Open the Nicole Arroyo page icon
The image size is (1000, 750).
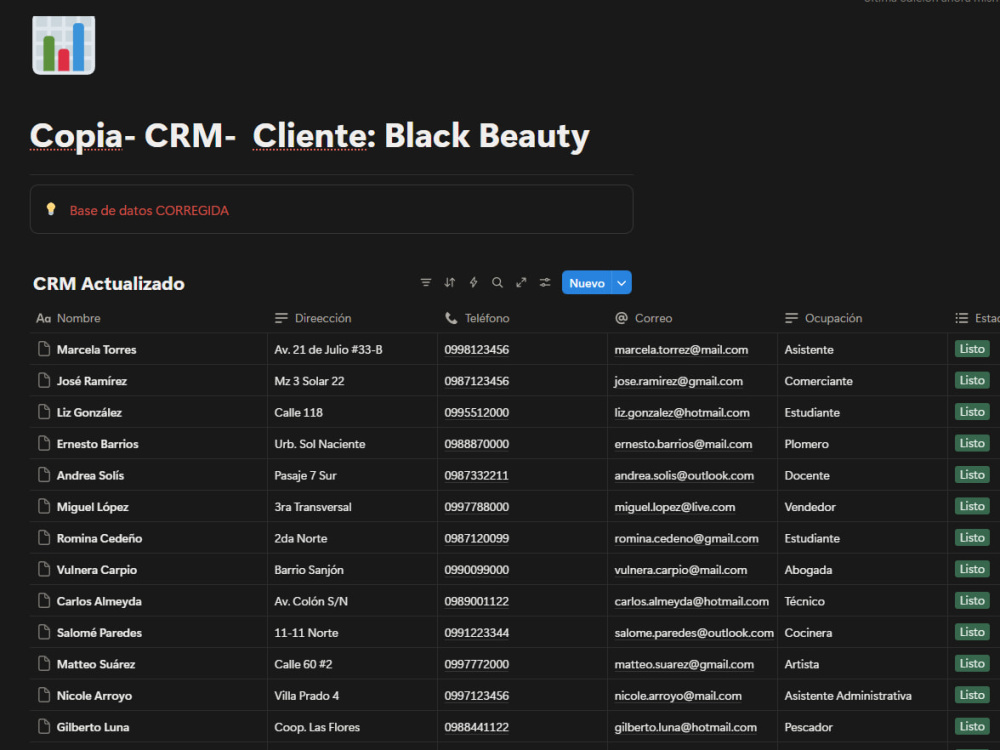point(44,695)
